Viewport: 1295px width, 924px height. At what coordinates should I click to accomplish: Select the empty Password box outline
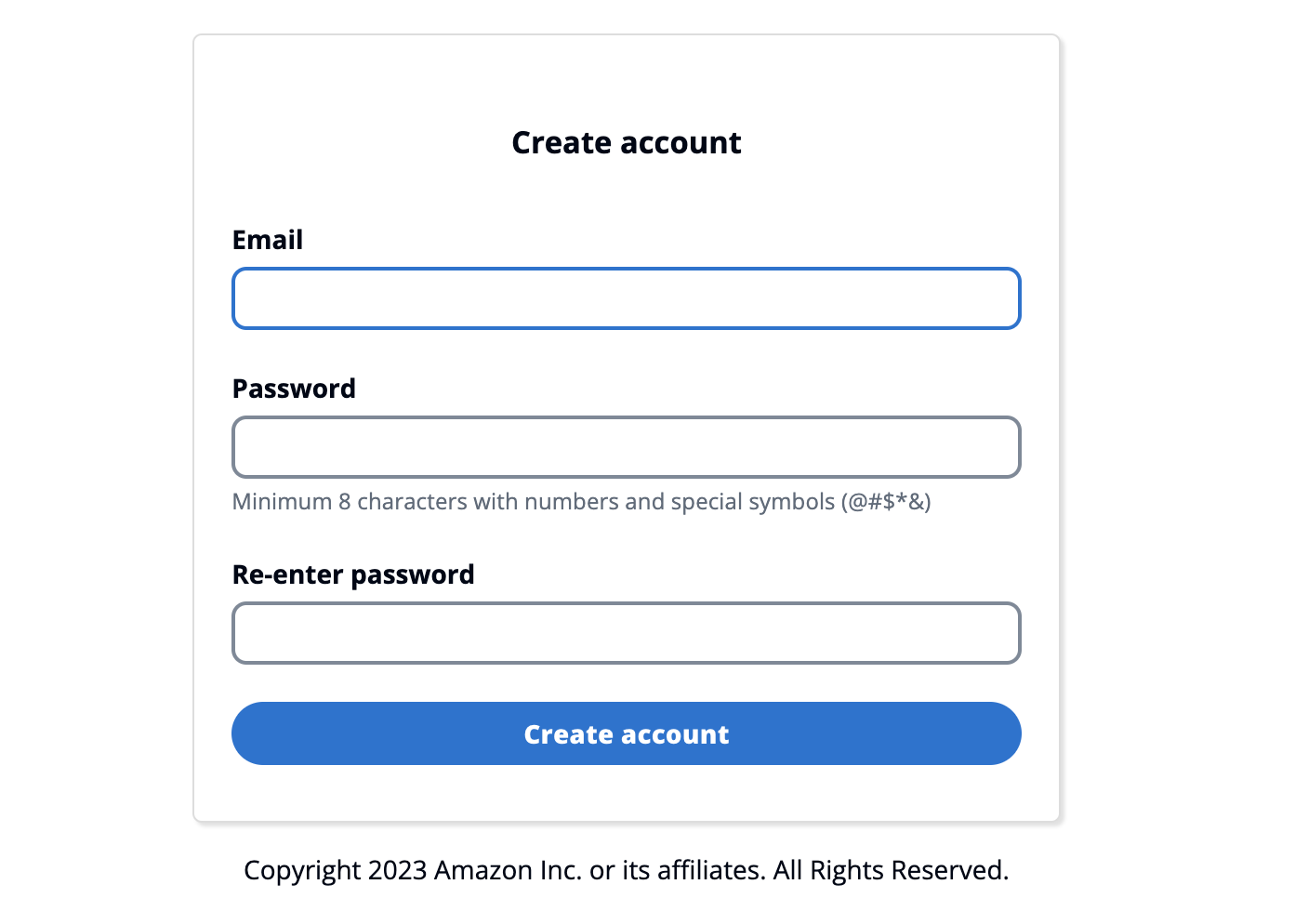click(626, 447)
